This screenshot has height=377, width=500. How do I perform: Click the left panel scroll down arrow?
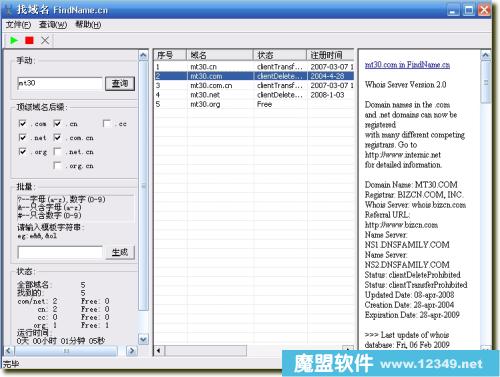point(143,340)
